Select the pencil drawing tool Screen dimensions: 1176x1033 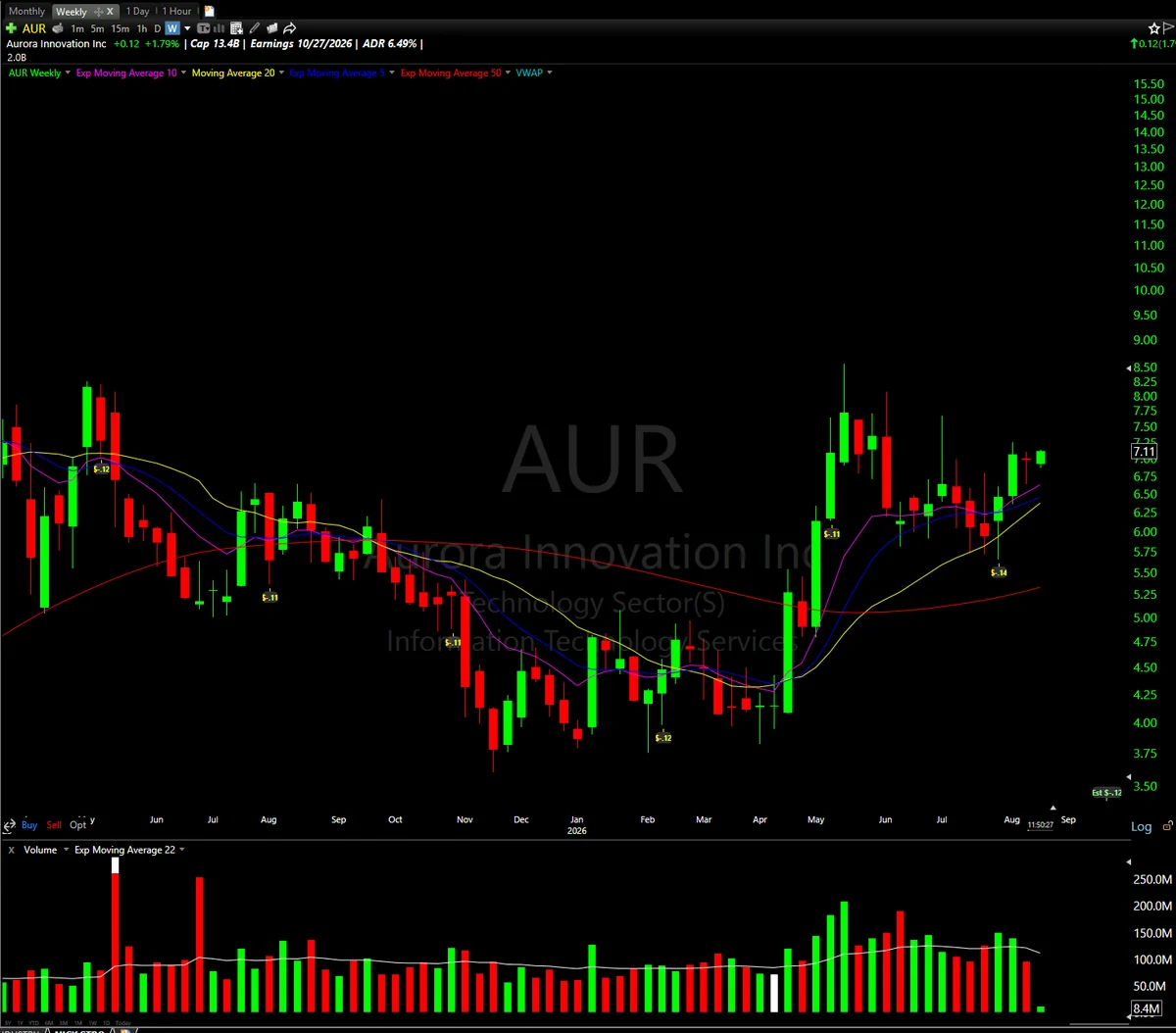coord(254,28)
